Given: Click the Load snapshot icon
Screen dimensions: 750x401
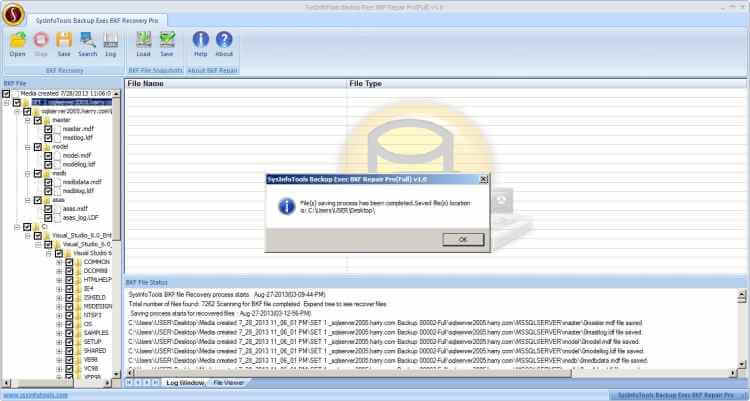Looking at the screenshot, I should coord(143,40).
